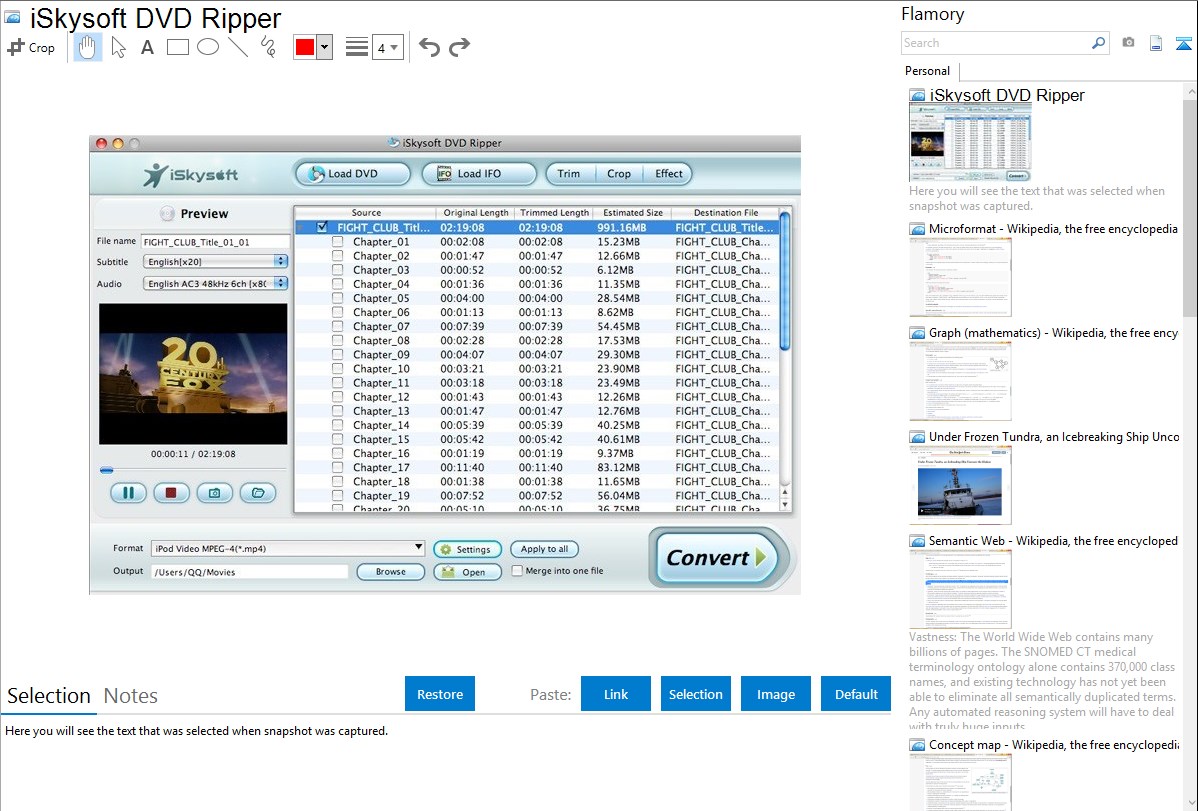Pause the preview playback
This screenshot has height=811, width=1198.
tap(128, 493)
